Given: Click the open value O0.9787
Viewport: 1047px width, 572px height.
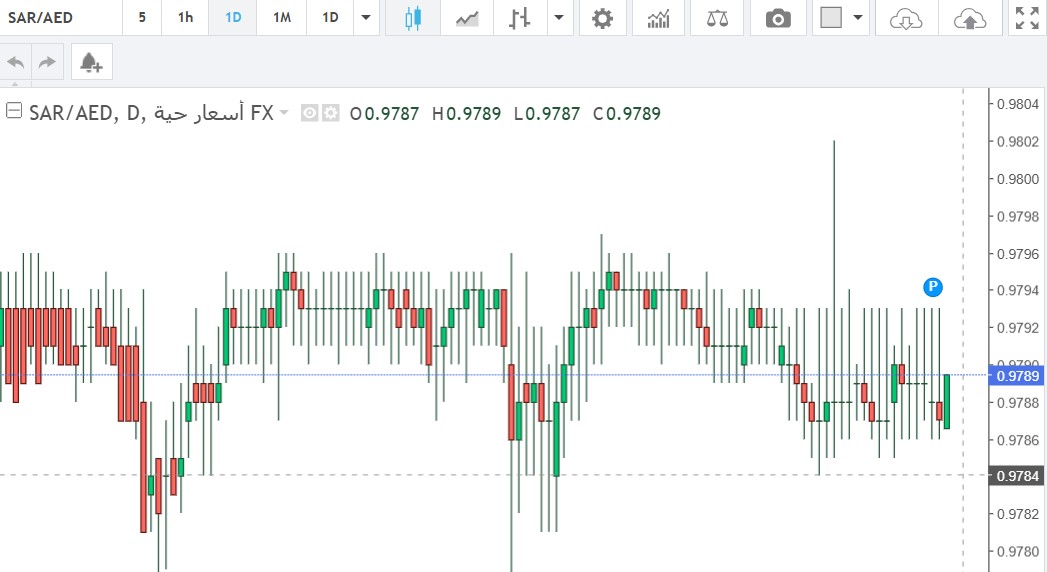Looking at the screenshot, I should pos(384,113).
